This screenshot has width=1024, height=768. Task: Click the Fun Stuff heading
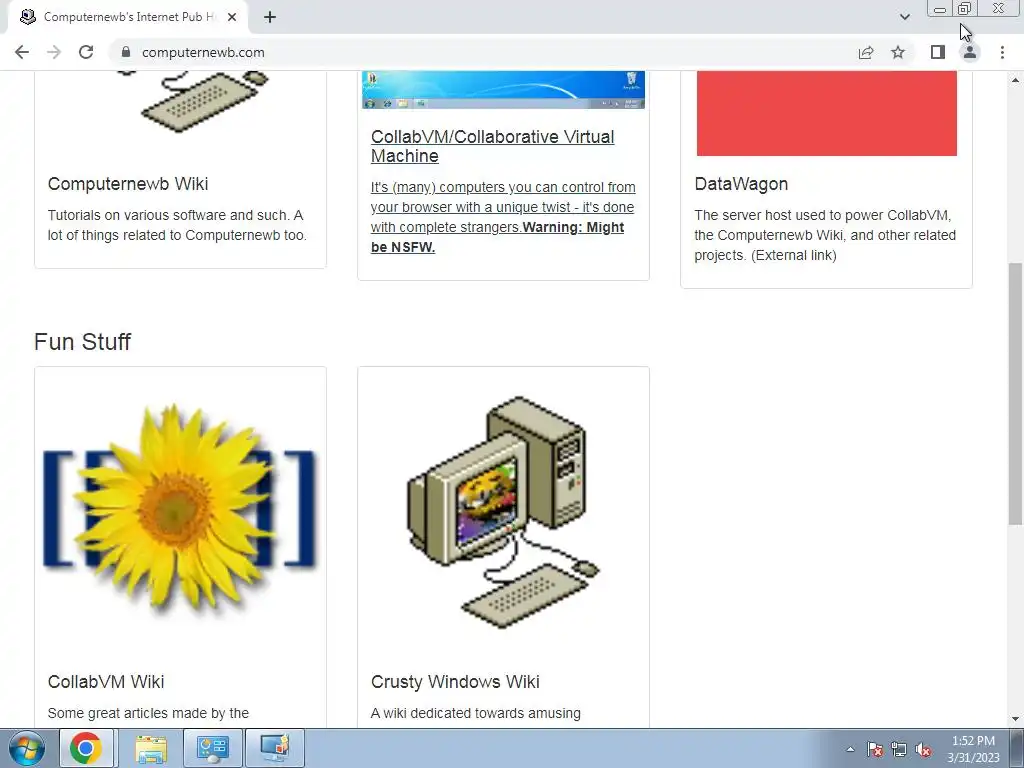[x=82, y=342]
